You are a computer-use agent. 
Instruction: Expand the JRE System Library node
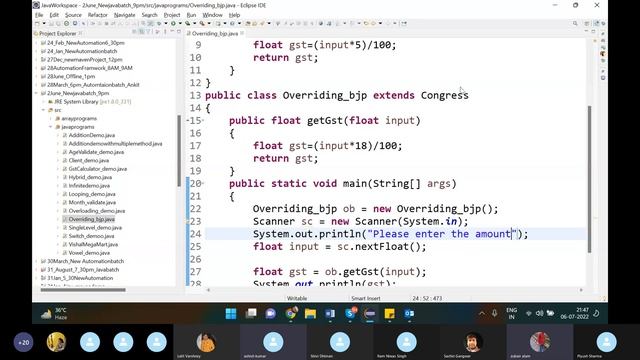(x=44, y=102)
